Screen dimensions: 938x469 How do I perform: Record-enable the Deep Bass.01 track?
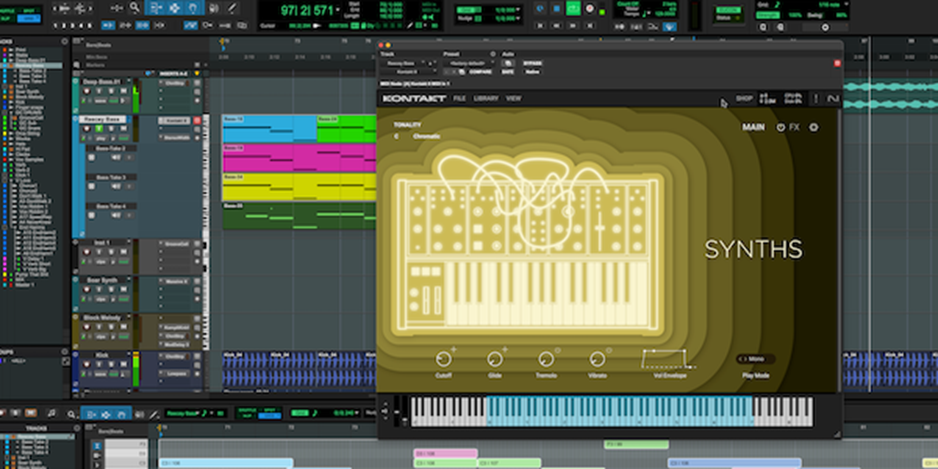pyautogui.click(x=87, y=91)
